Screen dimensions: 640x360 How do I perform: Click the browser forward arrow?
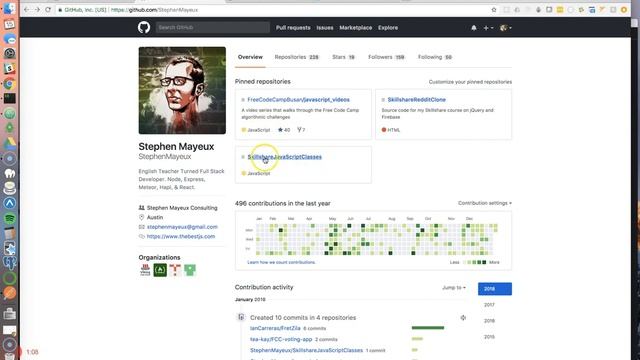point(37,9)
